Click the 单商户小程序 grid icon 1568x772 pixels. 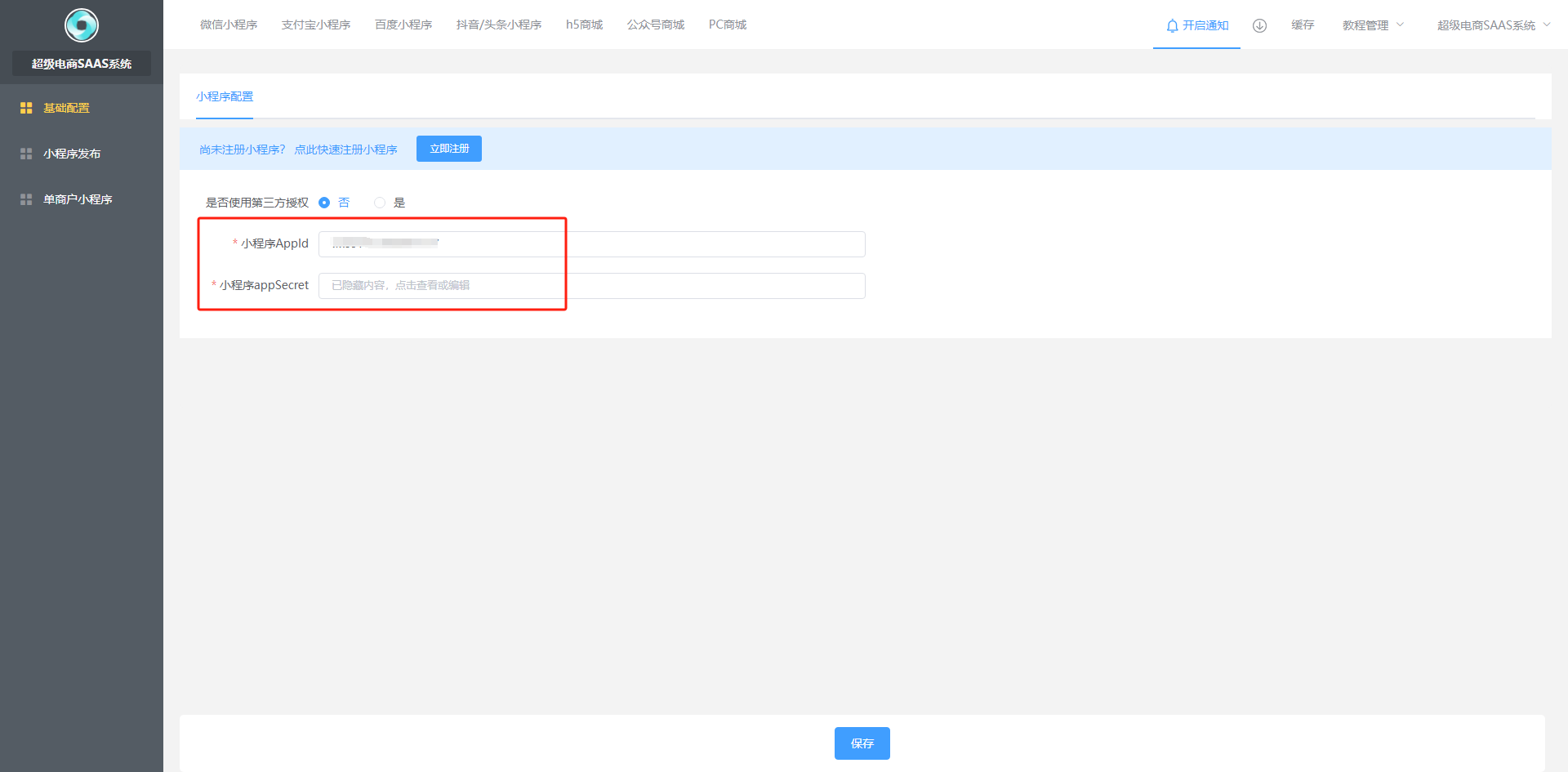click(26, 199)
